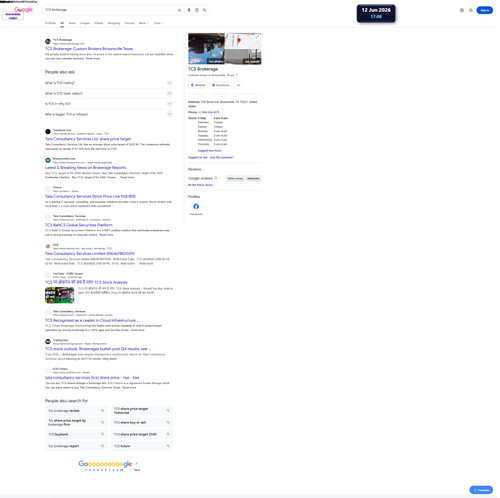
Task: Click the Moneycontrol result favicon
Action: pos(48,160)
